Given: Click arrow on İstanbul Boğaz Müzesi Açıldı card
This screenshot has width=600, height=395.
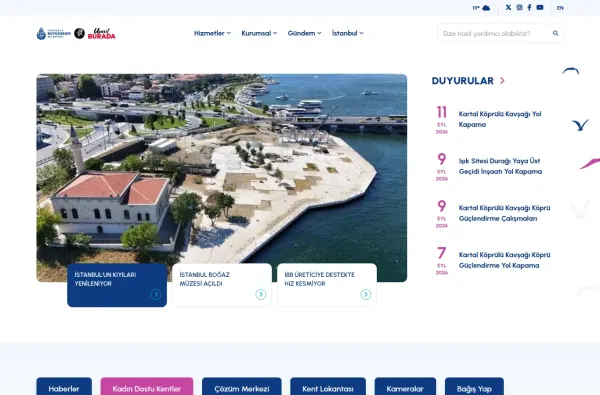Looking at the screenshot, I should (x=261, y=294).
